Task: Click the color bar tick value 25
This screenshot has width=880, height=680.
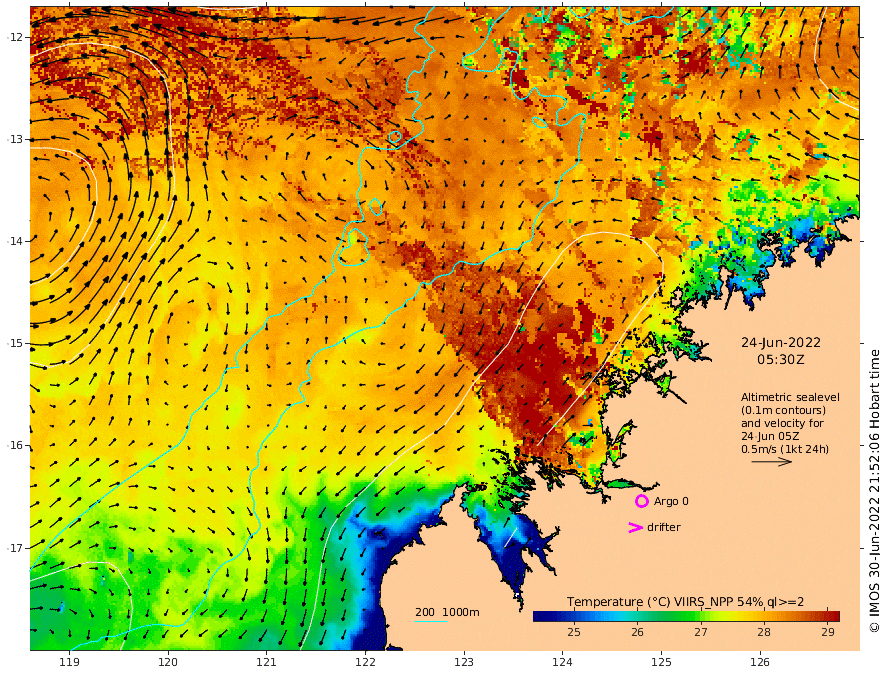Action: point(574,632)
